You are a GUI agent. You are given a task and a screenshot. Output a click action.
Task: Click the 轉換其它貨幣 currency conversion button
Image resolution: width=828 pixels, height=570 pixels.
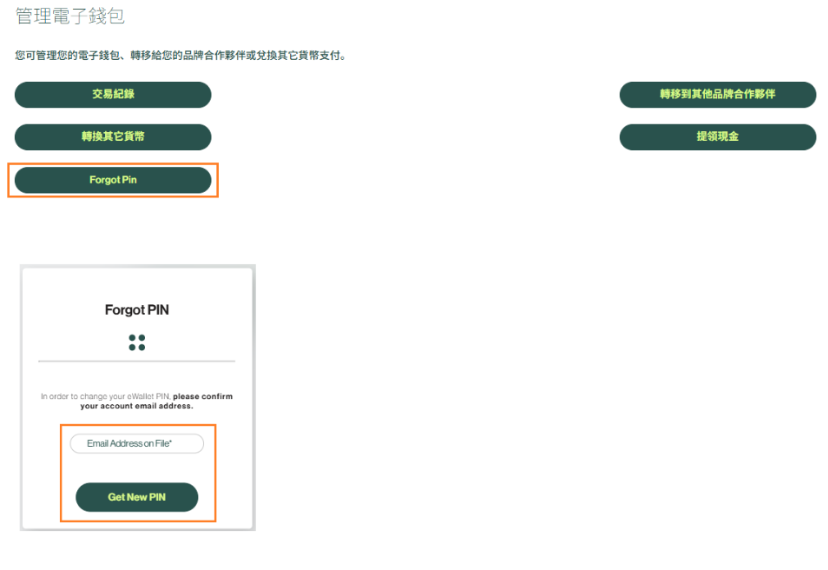(x=113, y=137)
